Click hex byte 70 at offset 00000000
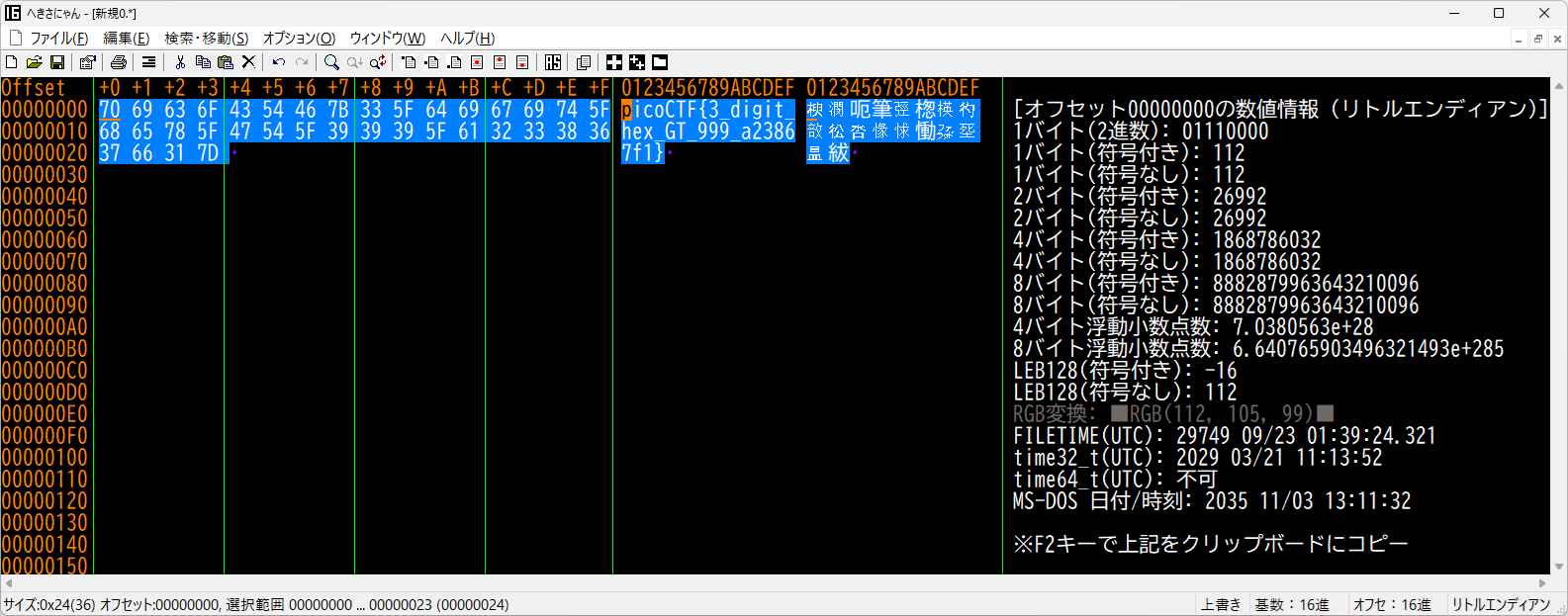This screenshot has width=1568, height=616. (x=110, y=110)
